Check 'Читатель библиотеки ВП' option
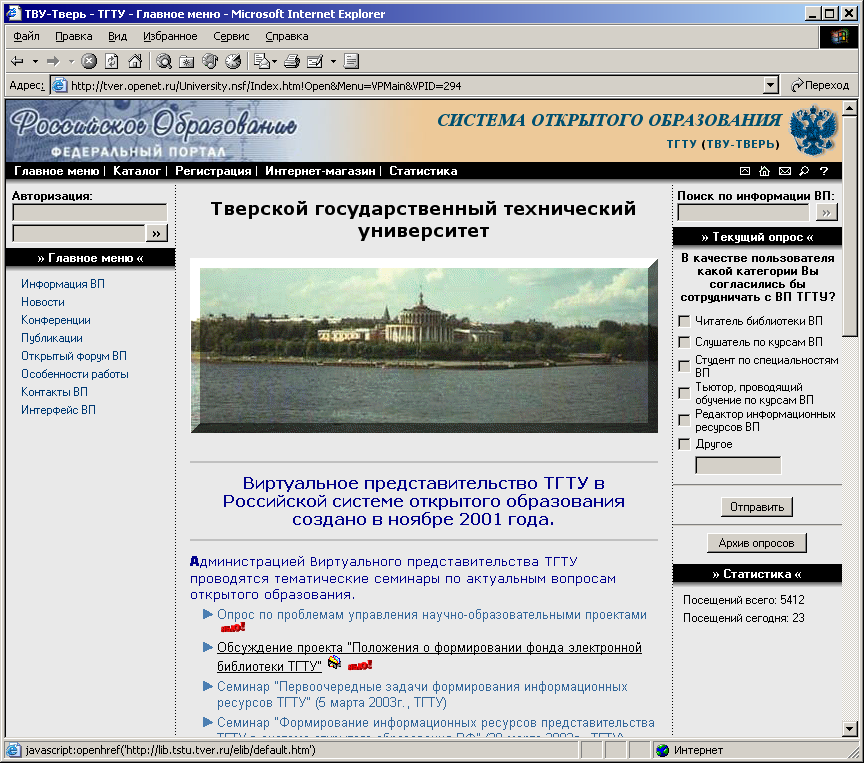The width and height of the screenshot is (864, 763). (x=684, y=321)
